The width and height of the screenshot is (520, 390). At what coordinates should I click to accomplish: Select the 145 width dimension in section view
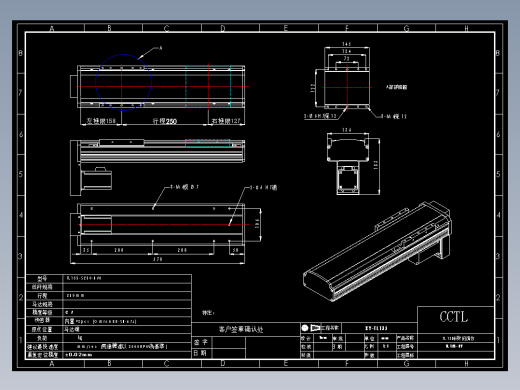pos(347,44)
